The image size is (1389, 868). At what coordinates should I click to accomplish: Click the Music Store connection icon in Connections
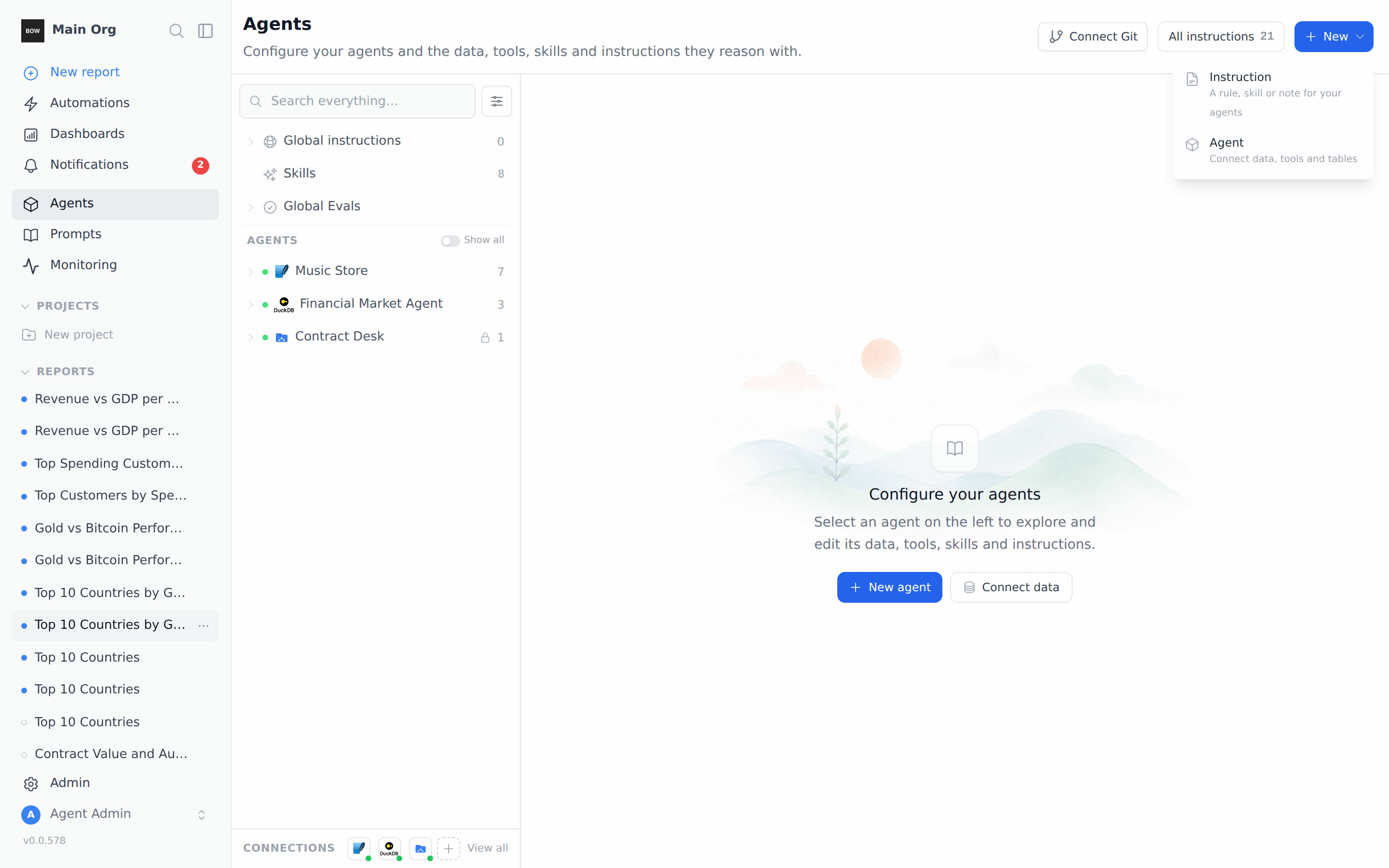click(359, 848)
